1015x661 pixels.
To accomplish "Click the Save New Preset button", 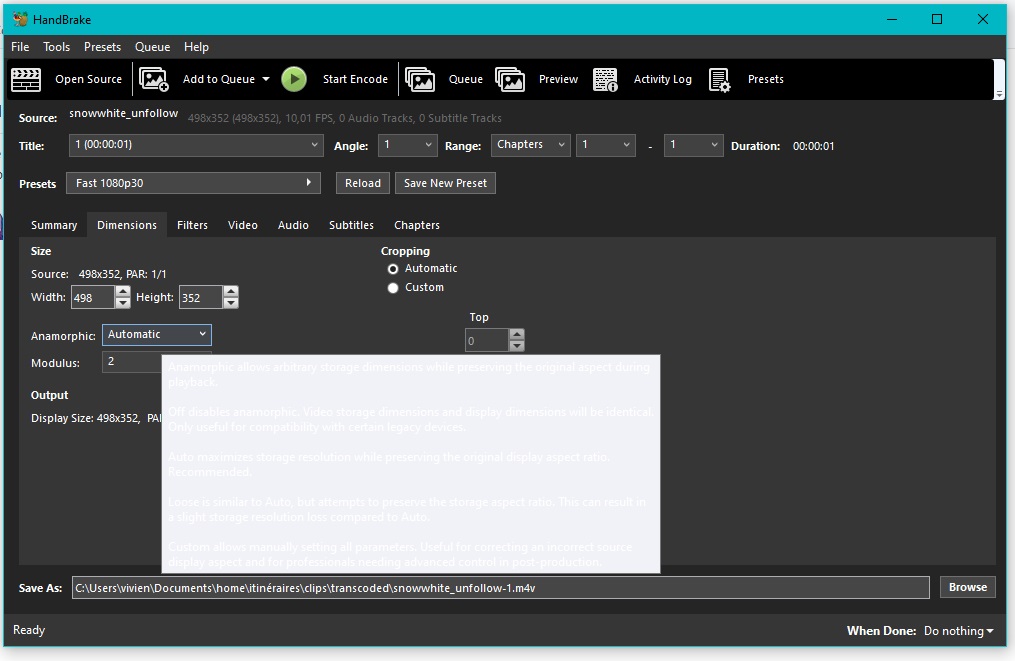I will tap(445, 183).
